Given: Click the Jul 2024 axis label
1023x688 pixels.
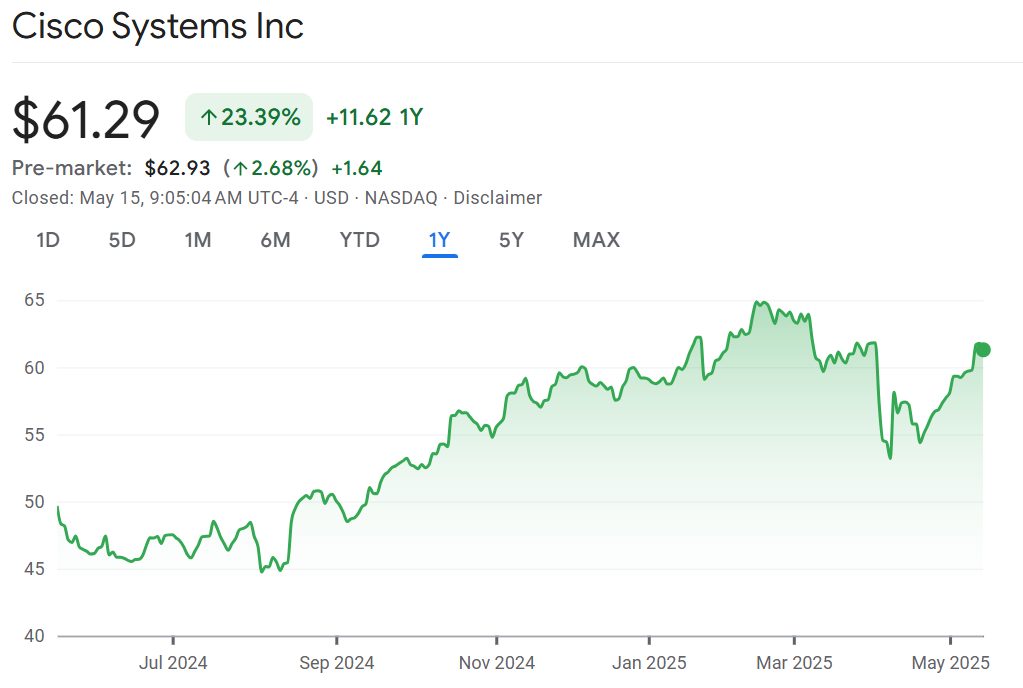Looking at the screenshot, I should coord(173,662).
